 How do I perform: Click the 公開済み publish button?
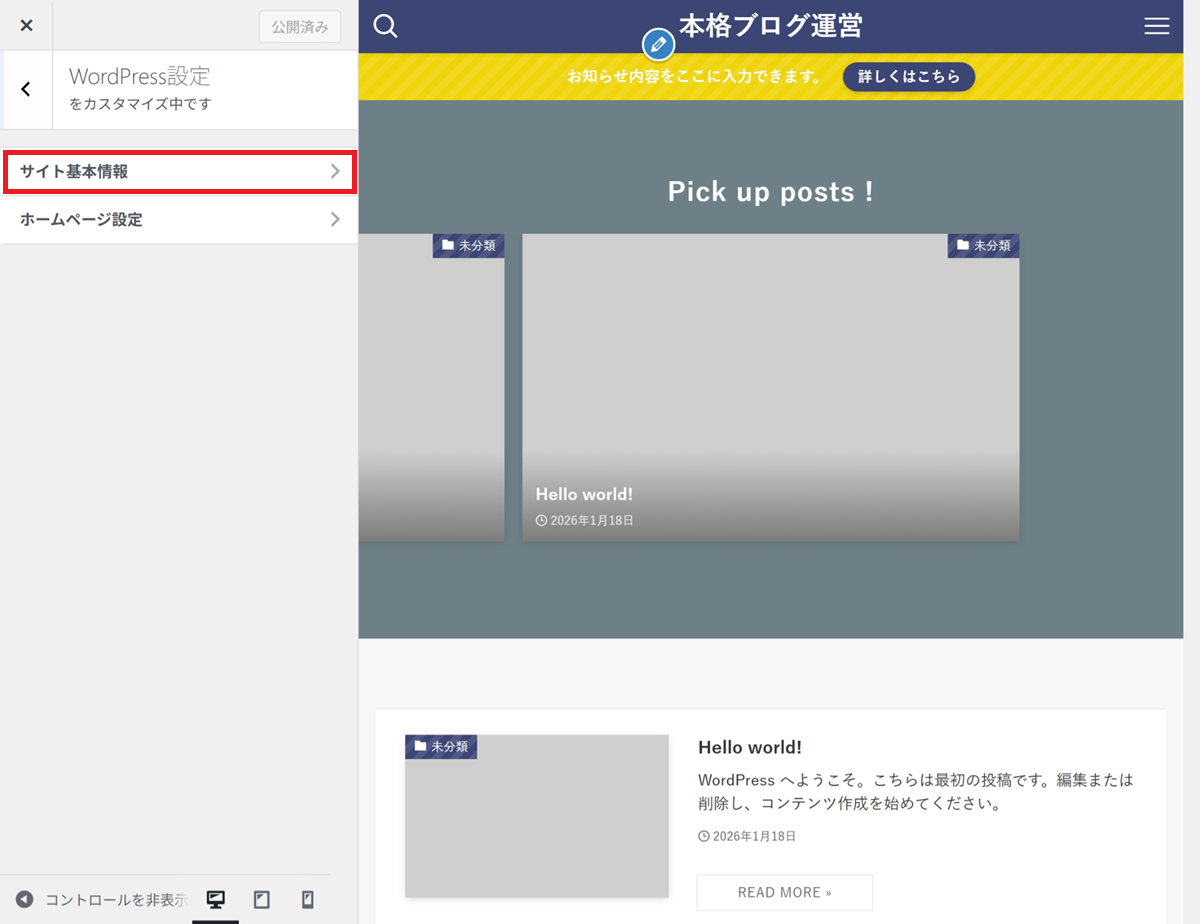point(300,27)
